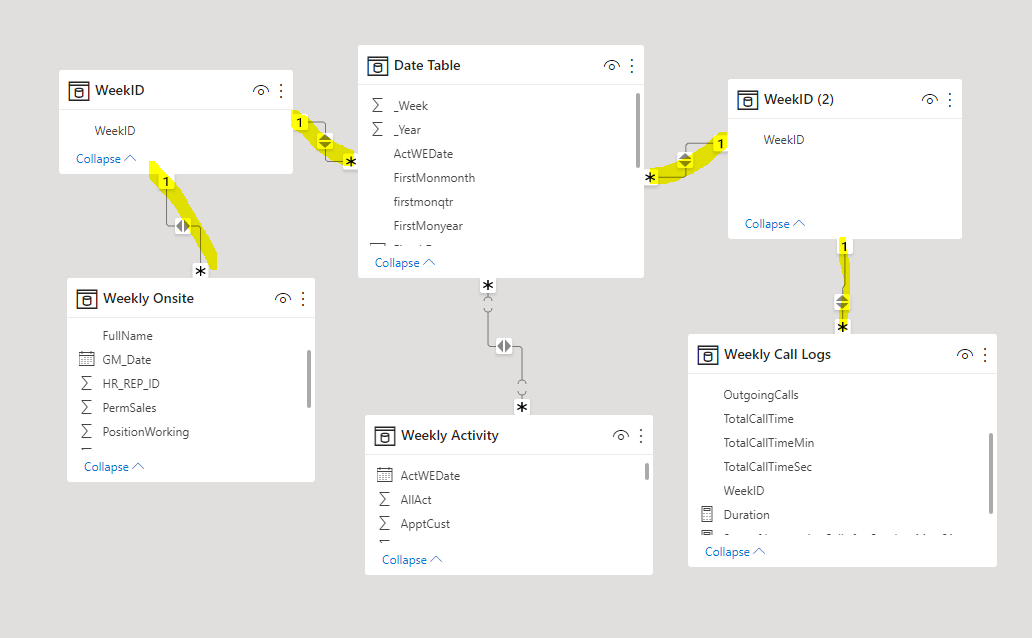The image size is (1032, 638).
Task: Select WeekID field in WeekID (2) table
Action: [783, 140]
